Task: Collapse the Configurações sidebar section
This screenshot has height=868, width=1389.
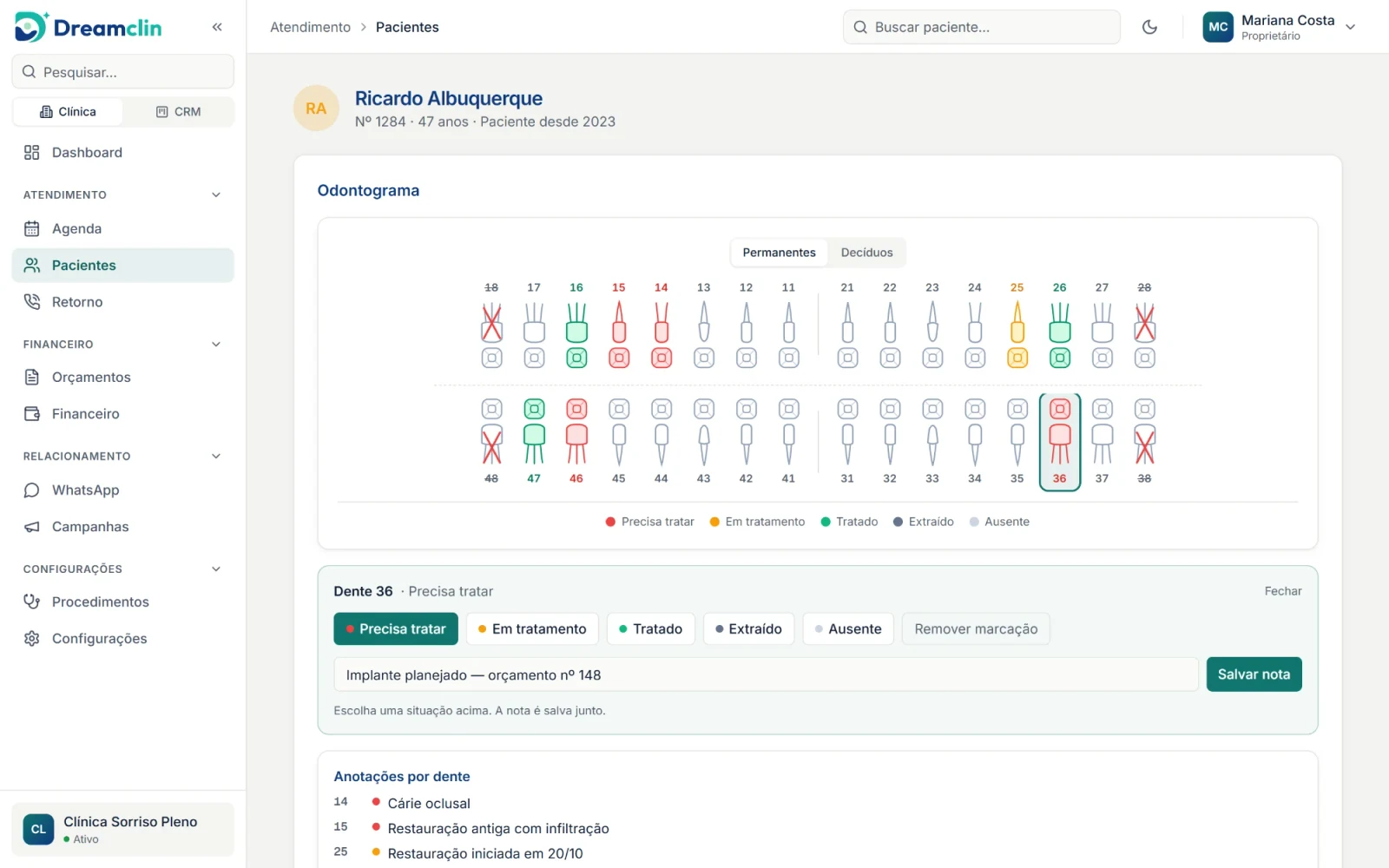Action: click(216, 569)
